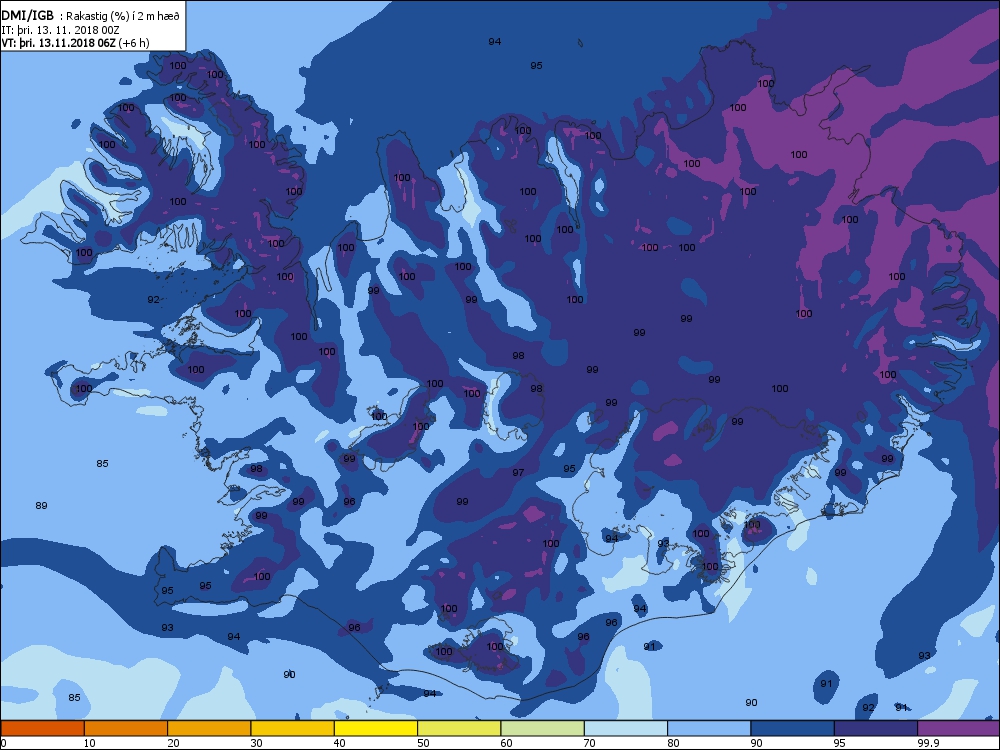
Task: Click the golden 30–40 legend swatch
Action: click(293, 728)
